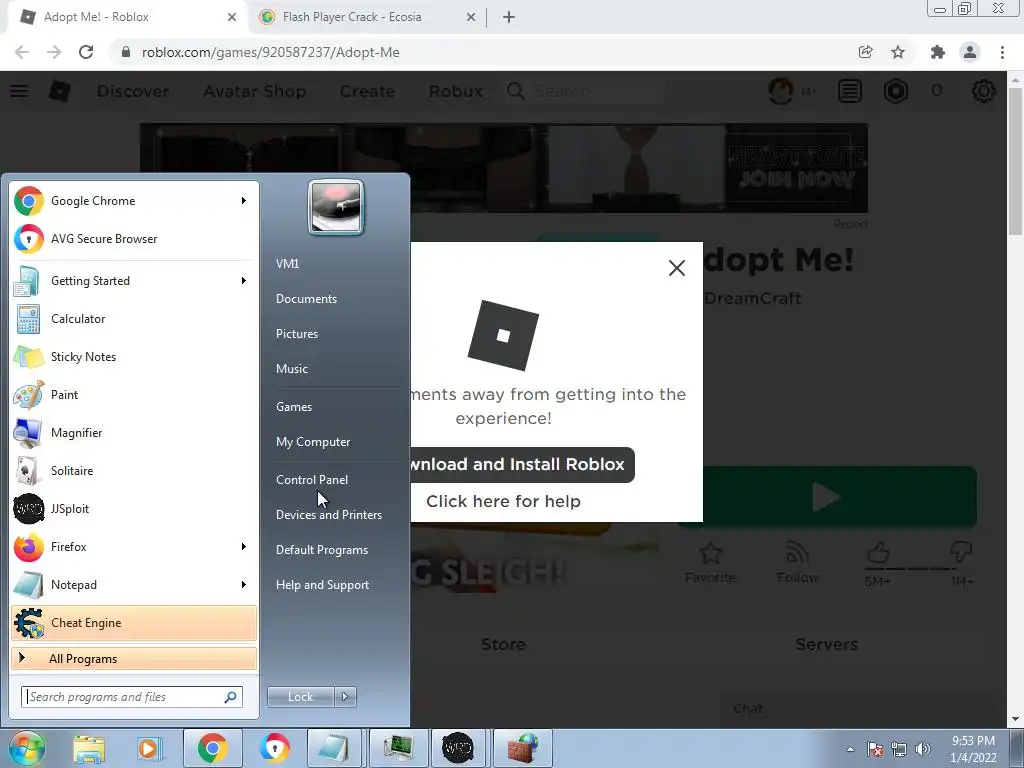
Task: Click the volume speaker tray icon
Action: pos(923,749)
